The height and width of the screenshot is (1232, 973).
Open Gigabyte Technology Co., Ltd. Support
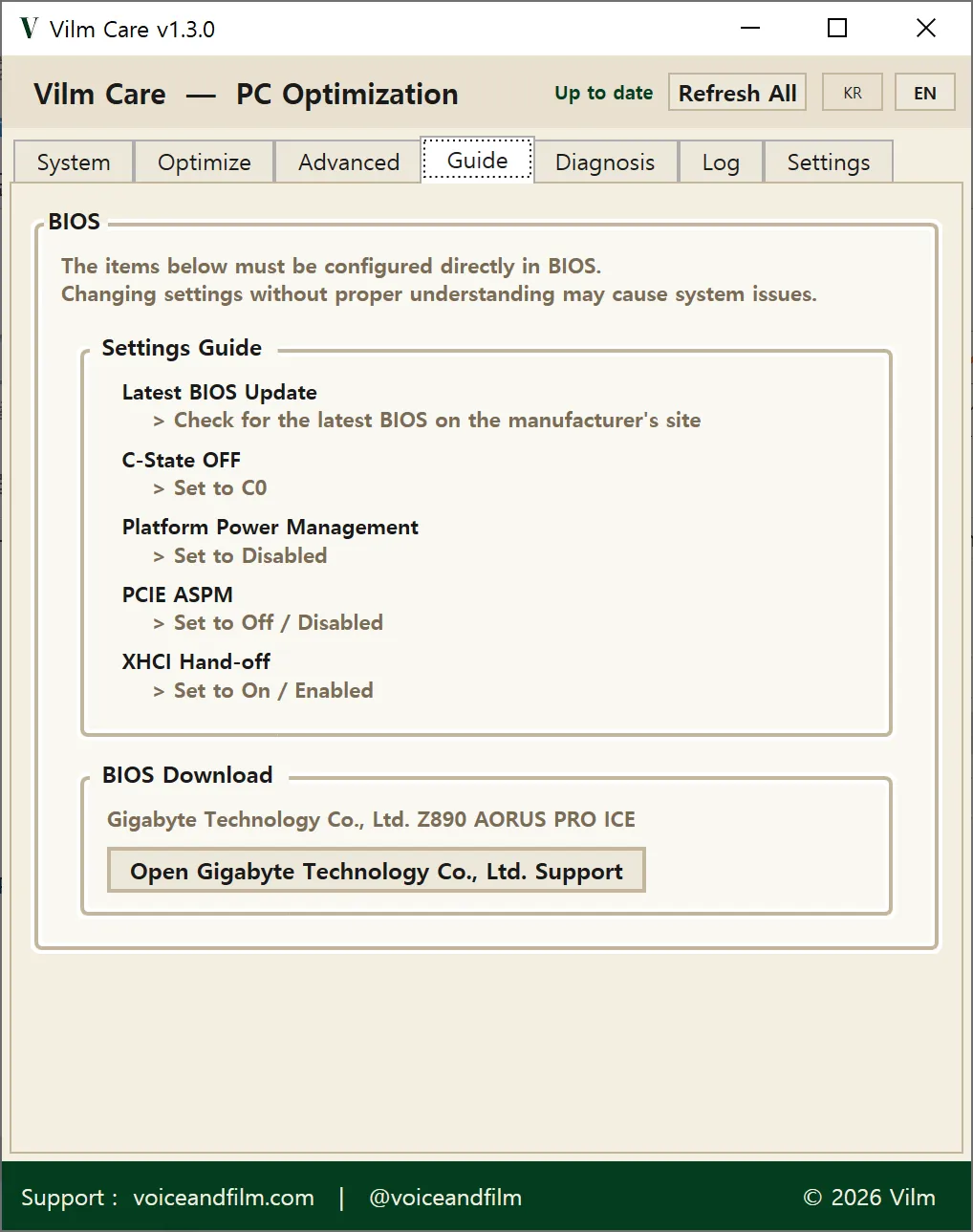coord(377,871)
